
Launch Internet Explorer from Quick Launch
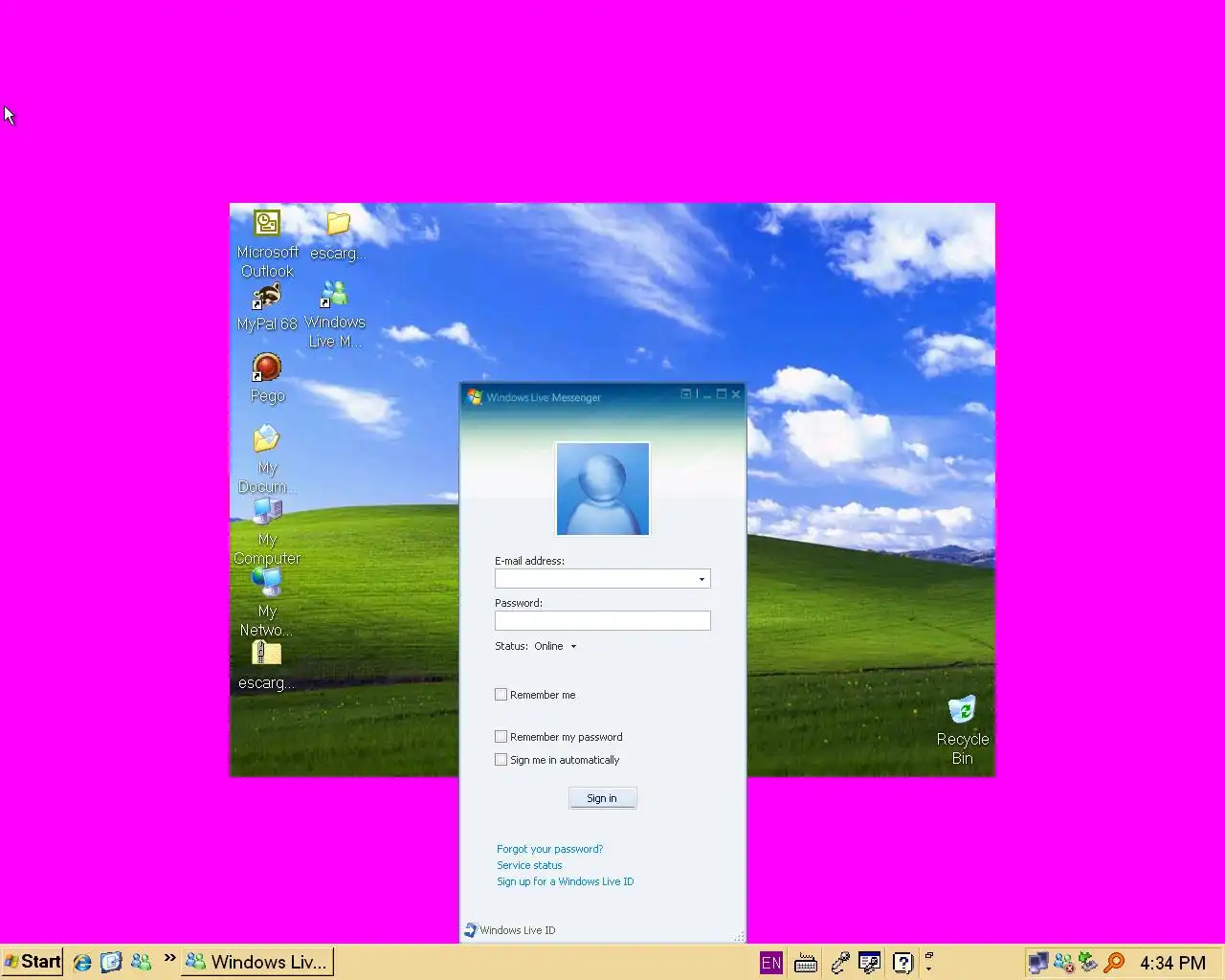point(82,962)
